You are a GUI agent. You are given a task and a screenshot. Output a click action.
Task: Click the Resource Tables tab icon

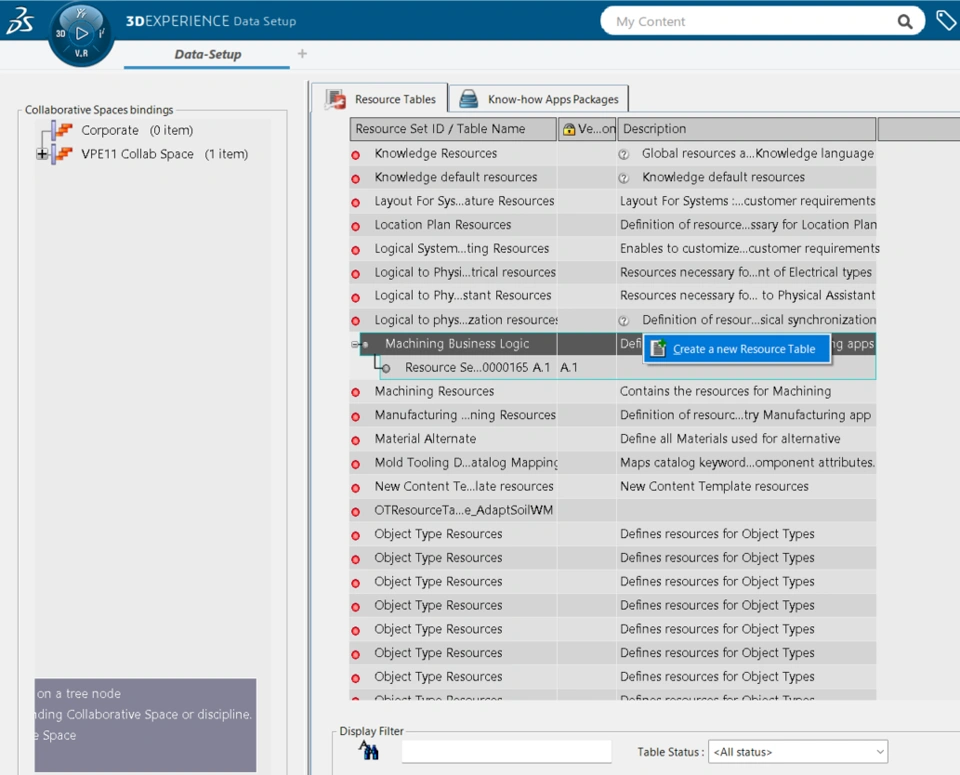coord(336,99)
